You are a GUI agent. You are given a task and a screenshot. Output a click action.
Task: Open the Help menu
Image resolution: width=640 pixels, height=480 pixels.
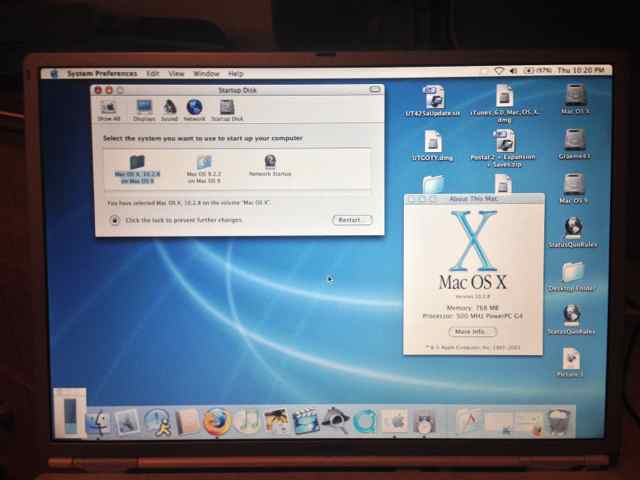(236, 74)
